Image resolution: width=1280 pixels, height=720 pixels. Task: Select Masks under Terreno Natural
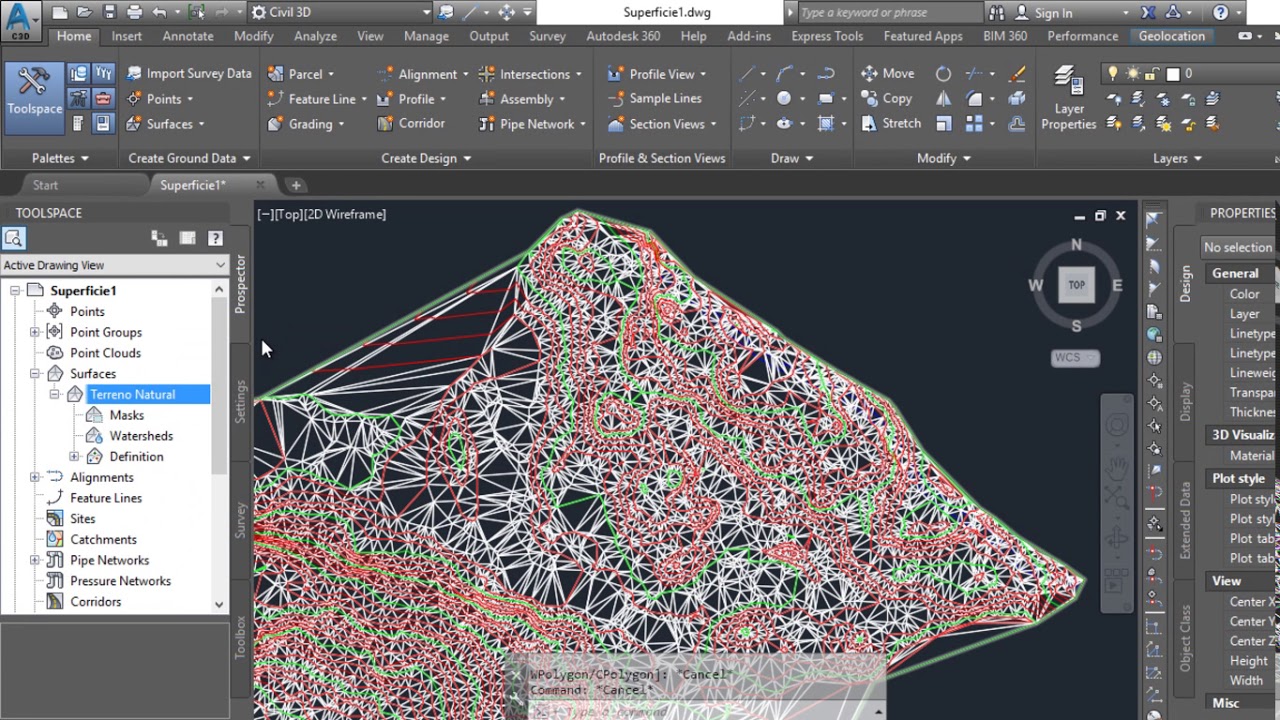(x=126, y=415)
